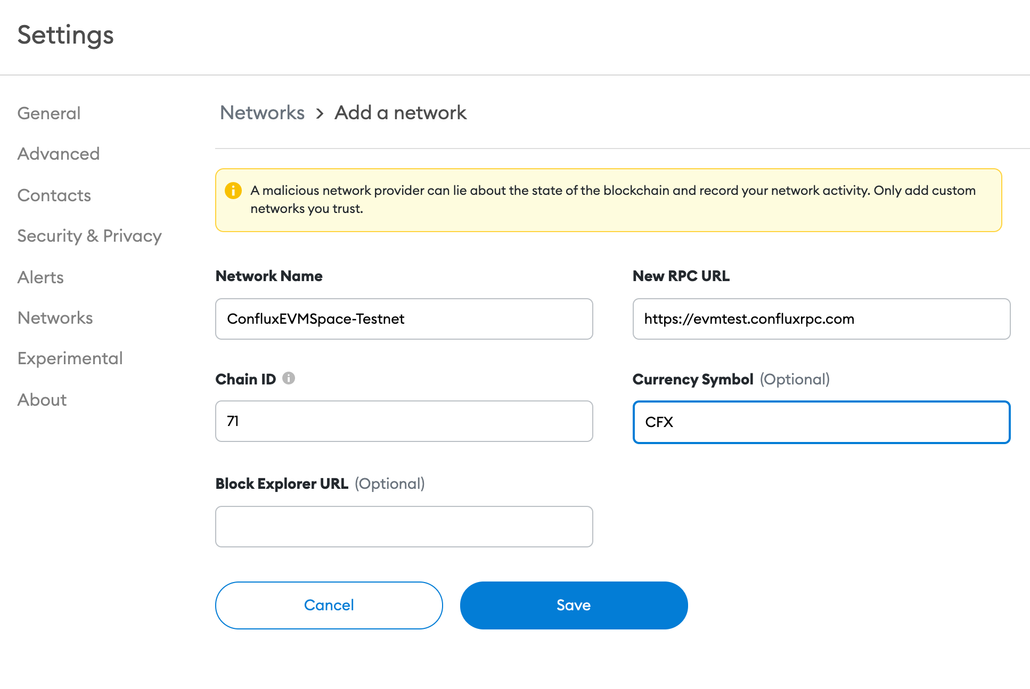Click the Networks breadcrumb link

(x=262, y=113)
